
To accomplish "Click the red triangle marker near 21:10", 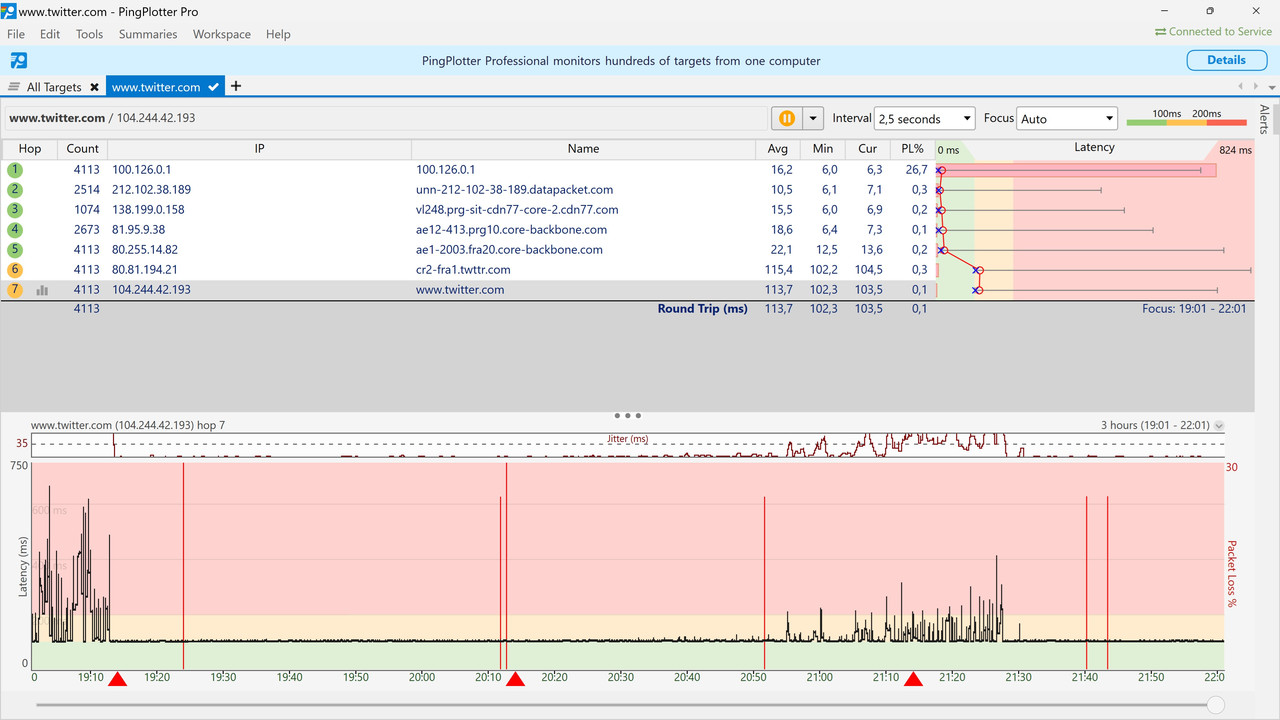I will (x=913, y=680).
